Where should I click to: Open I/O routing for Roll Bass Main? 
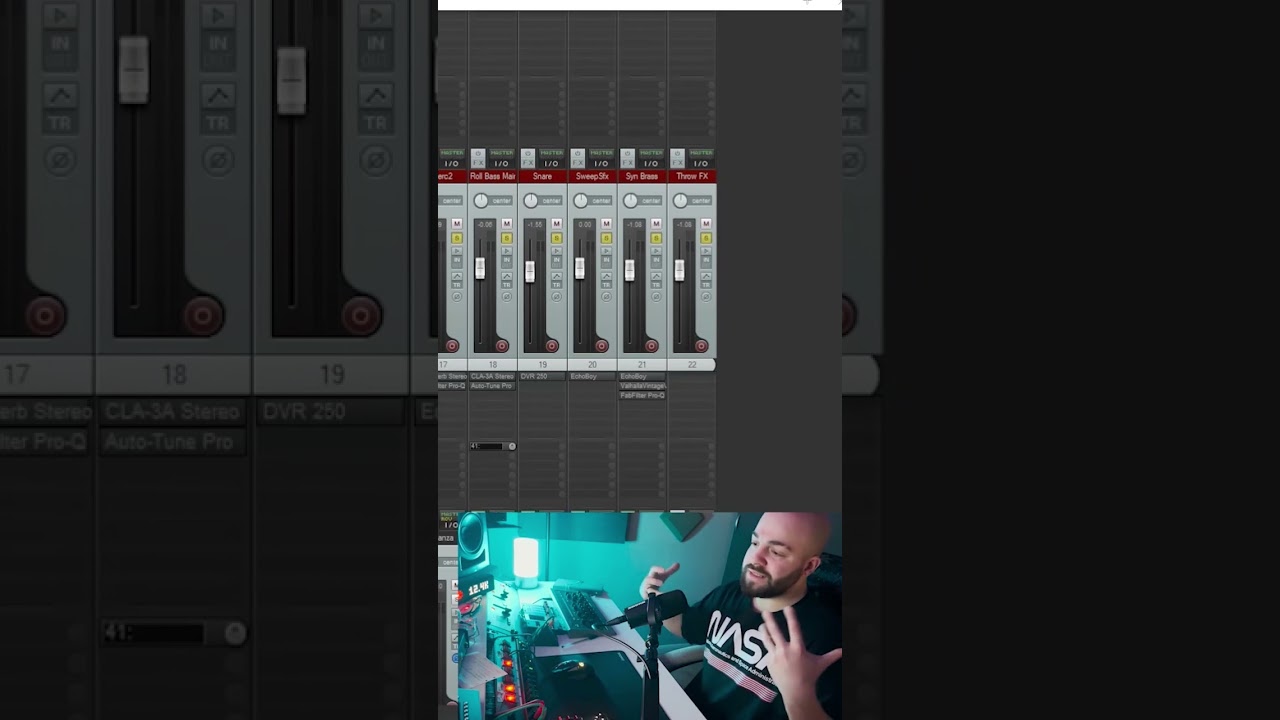[x=501, y=163]
